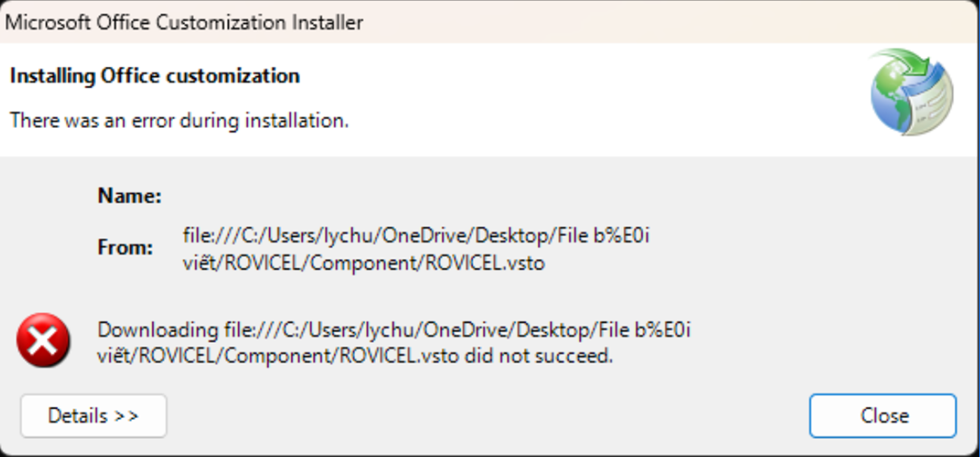
Task: Click the "Downloading file" error message line
Action: 395,330
